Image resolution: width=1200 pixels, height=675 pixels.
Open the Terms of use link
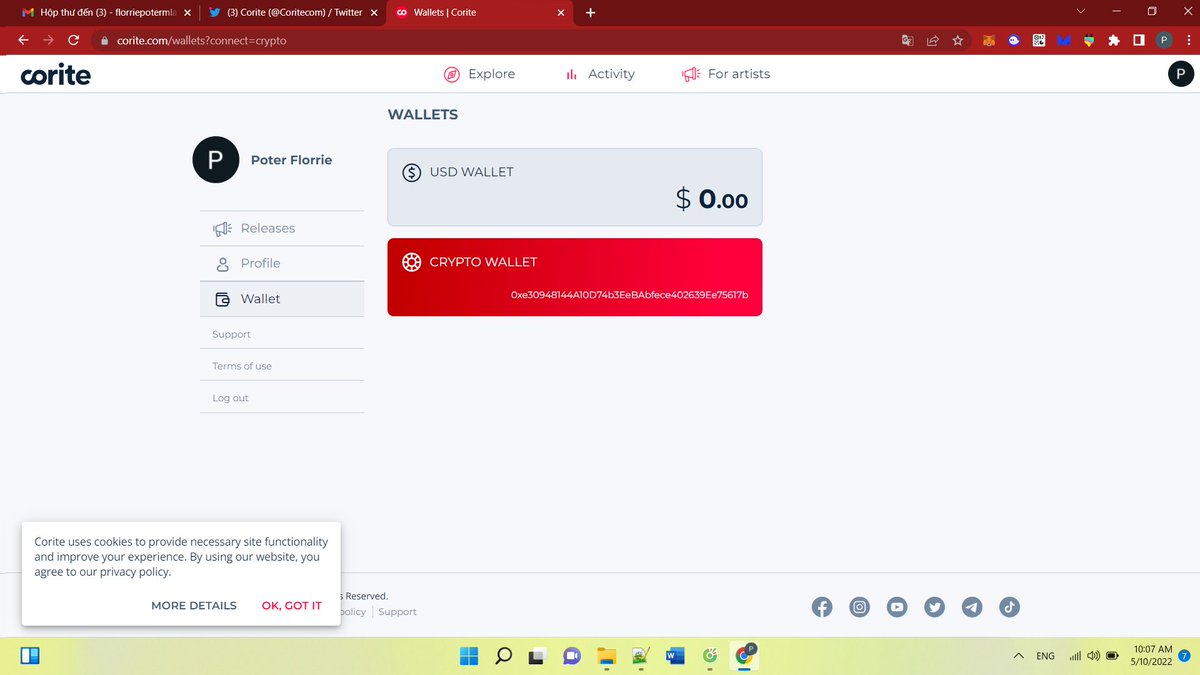pos(242,366)
